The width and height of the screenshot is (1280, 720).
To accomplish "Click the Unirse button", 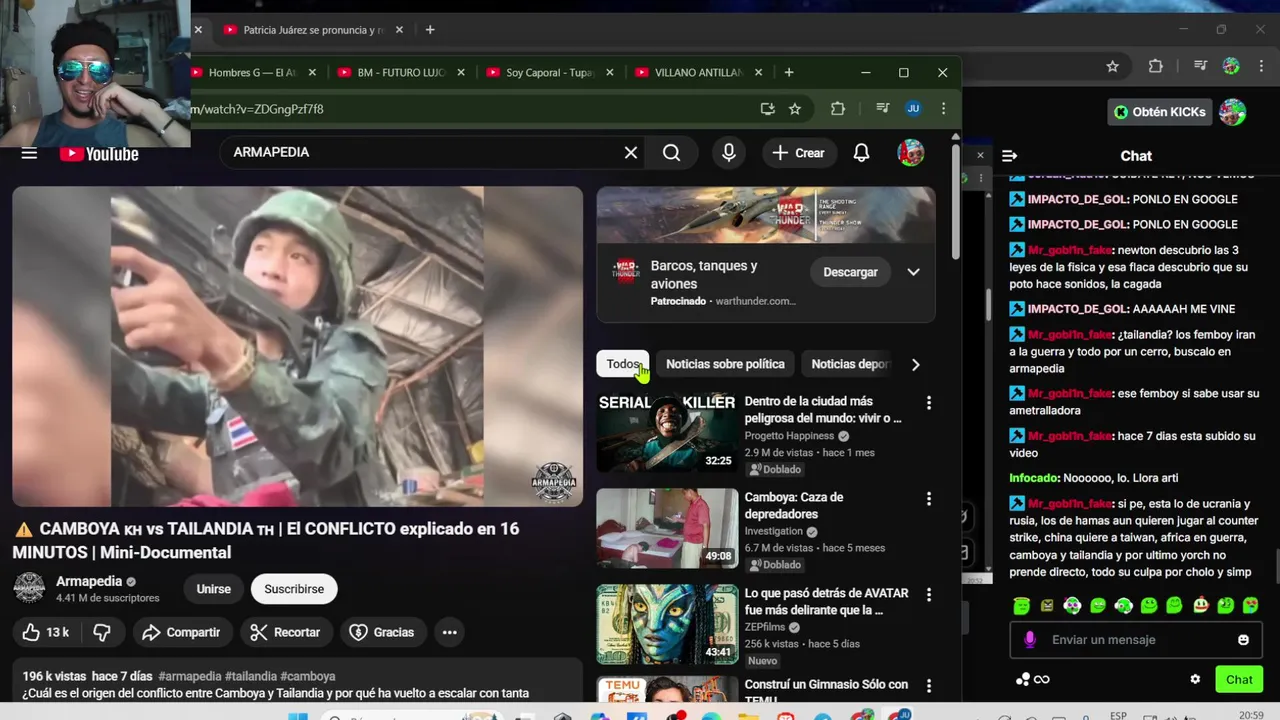I will [x=213, y=589].
